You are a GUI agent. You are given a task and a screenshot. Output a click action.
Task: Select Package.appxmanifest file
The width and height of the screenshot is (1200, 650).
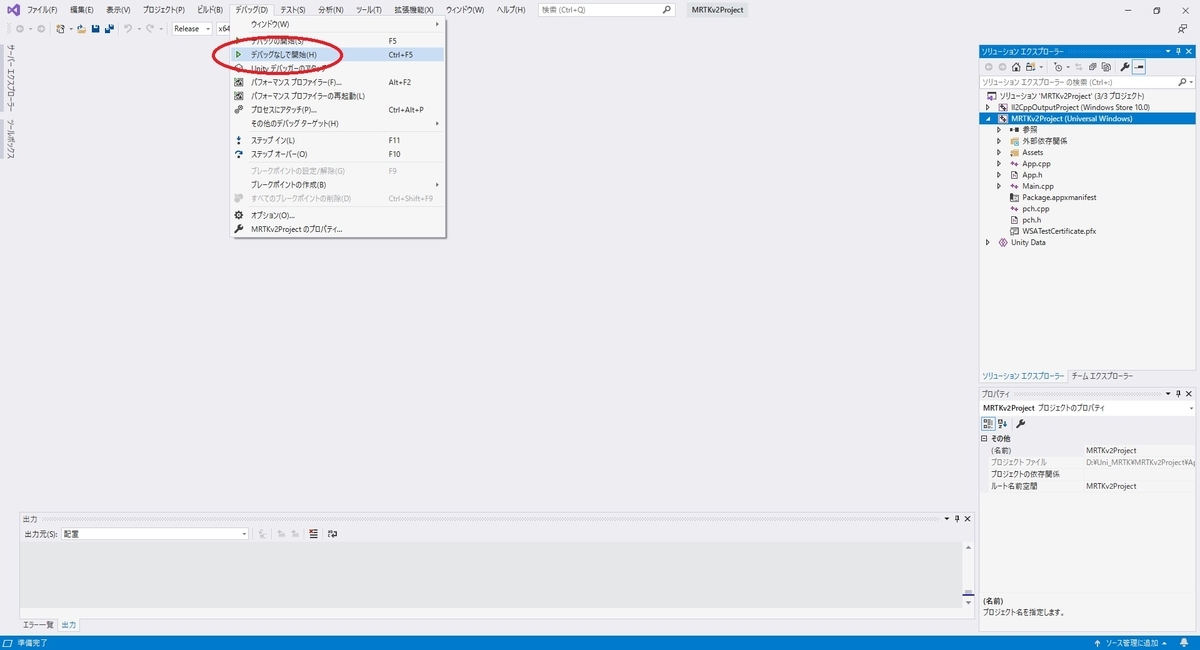[1059, 197]
